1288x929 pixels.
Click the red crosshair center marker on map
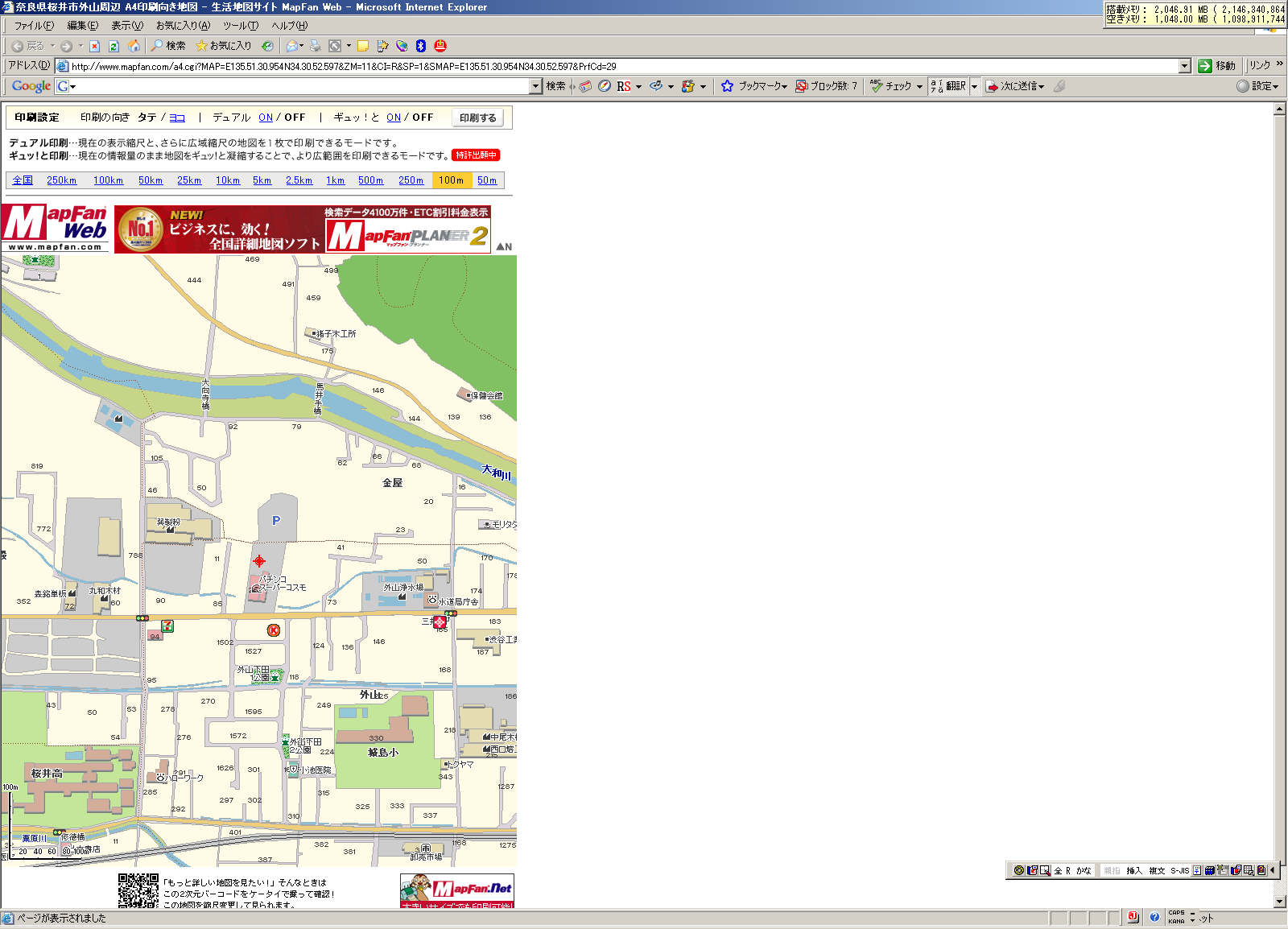[x=259, y=561]
